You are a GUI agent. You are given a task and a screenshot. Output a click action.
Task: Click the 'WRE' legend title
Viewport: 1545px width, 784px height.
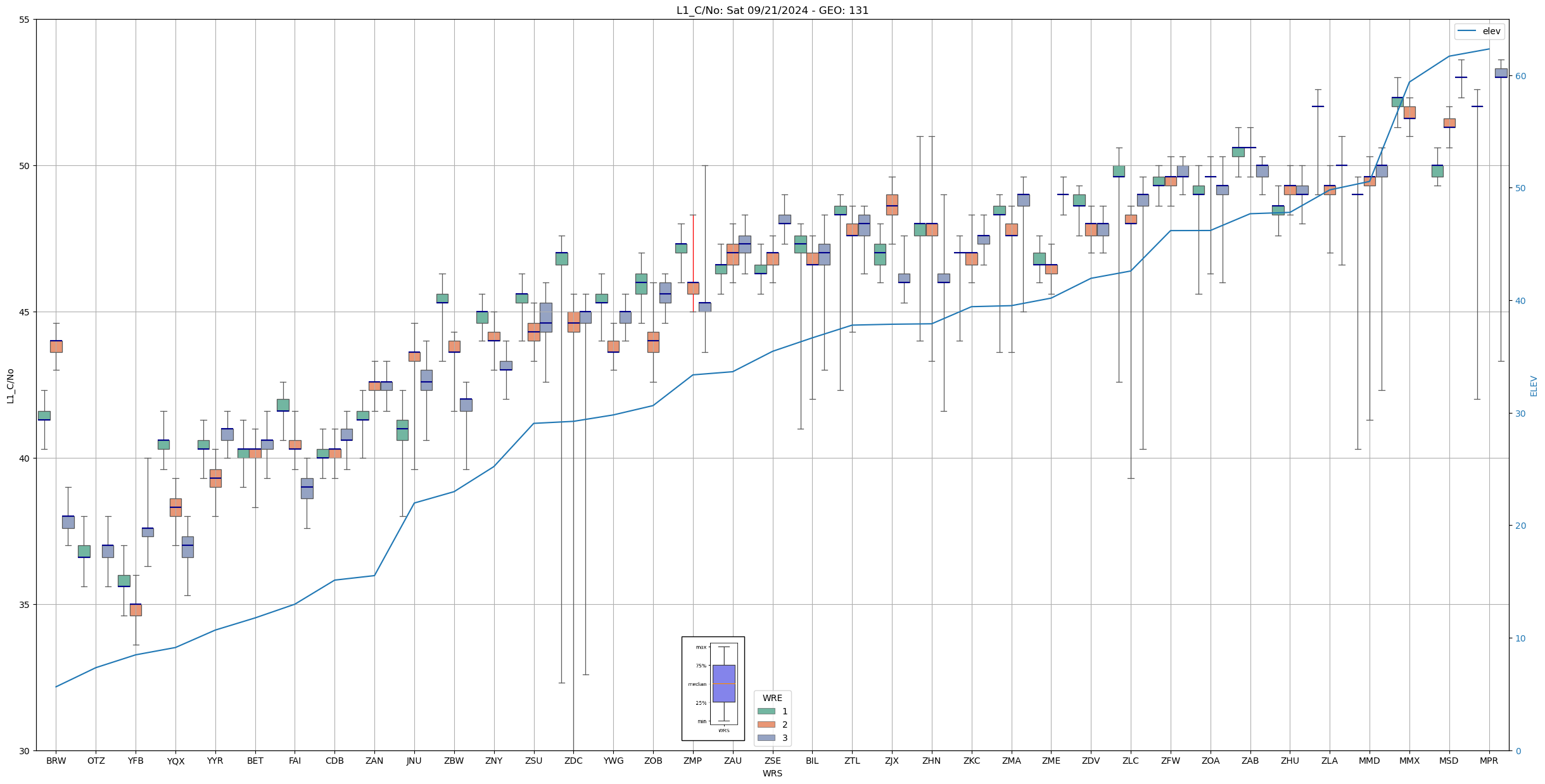tap(772, 698)
